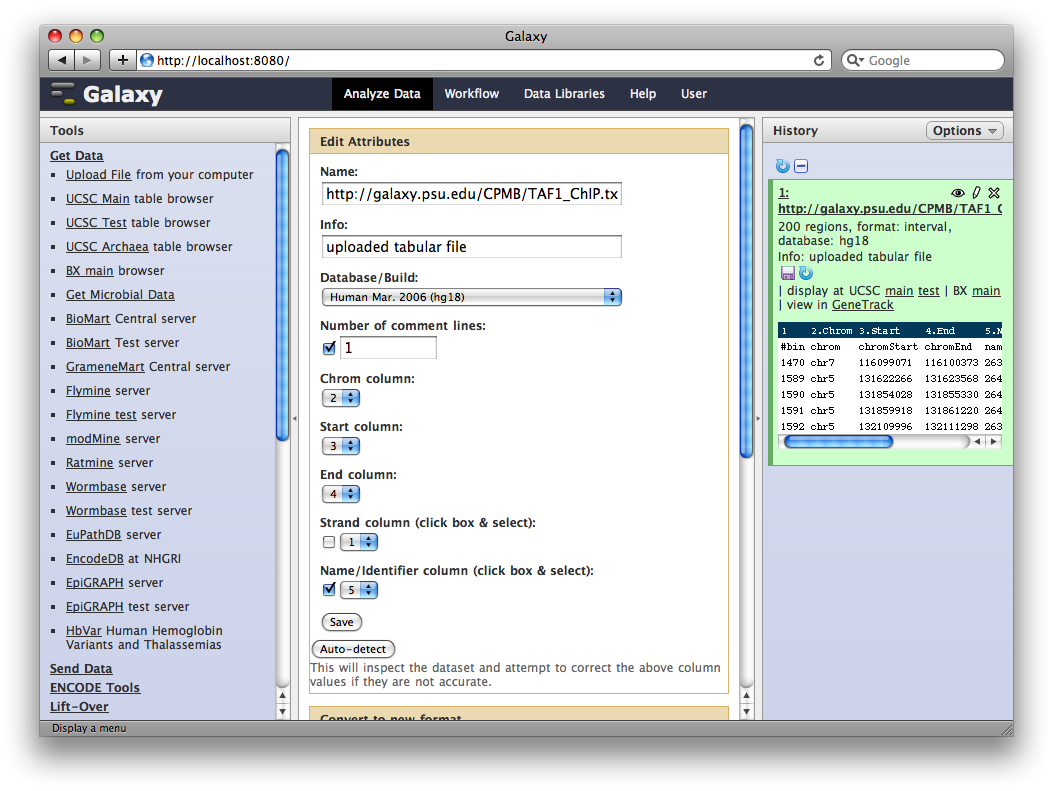
Task: Uncheck the Name/Identifier column checkbox
Action: pyautogui.click(x=329, y=590)
